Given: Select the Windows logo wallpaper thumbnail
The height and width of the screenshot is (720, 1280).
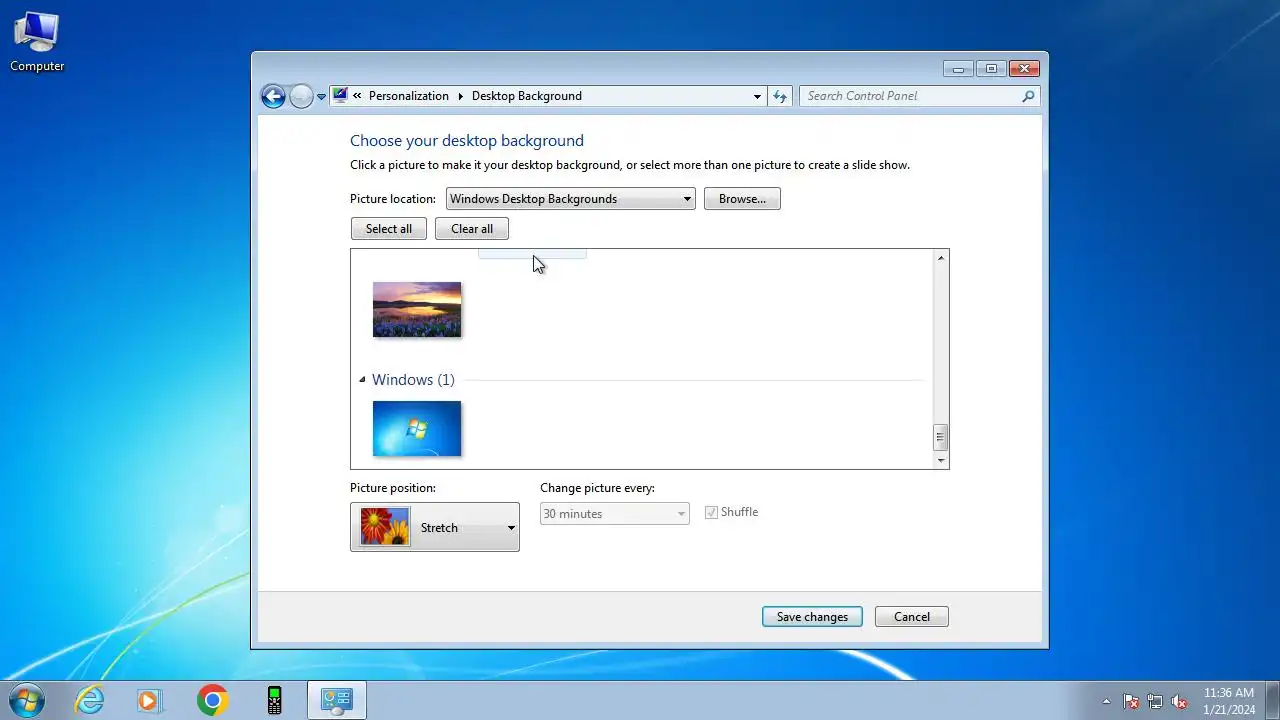Looking at the screenshot, I should (417, 429).
